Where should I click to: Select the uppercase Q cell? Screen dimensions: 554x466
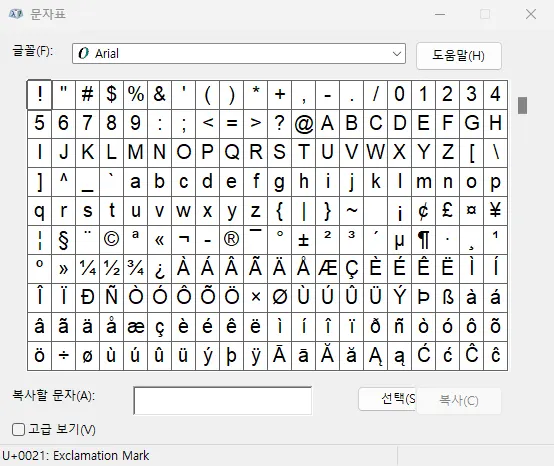[231, 153]
